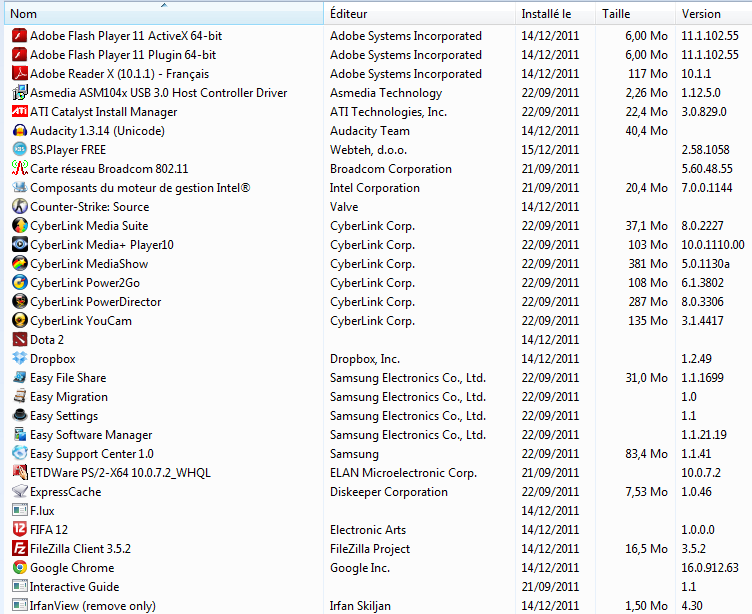
Task: Sort by the Nom column header
Action: 164,14
